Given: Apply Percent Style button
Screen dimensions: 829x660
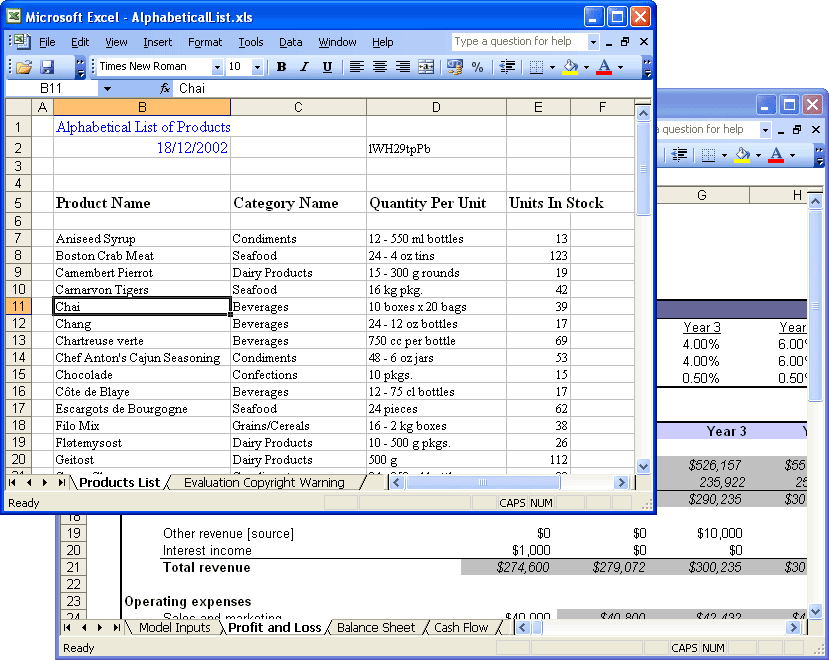Looking at the screenshot, I should (477, 67).
